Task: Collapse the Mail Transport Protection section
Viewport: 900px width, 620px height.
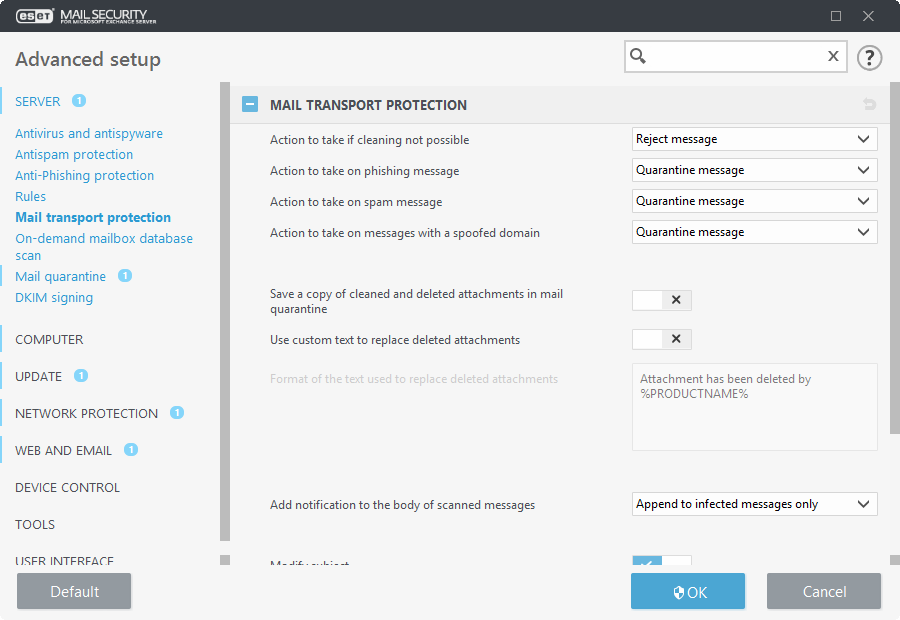Action: [x=246, y=104]
